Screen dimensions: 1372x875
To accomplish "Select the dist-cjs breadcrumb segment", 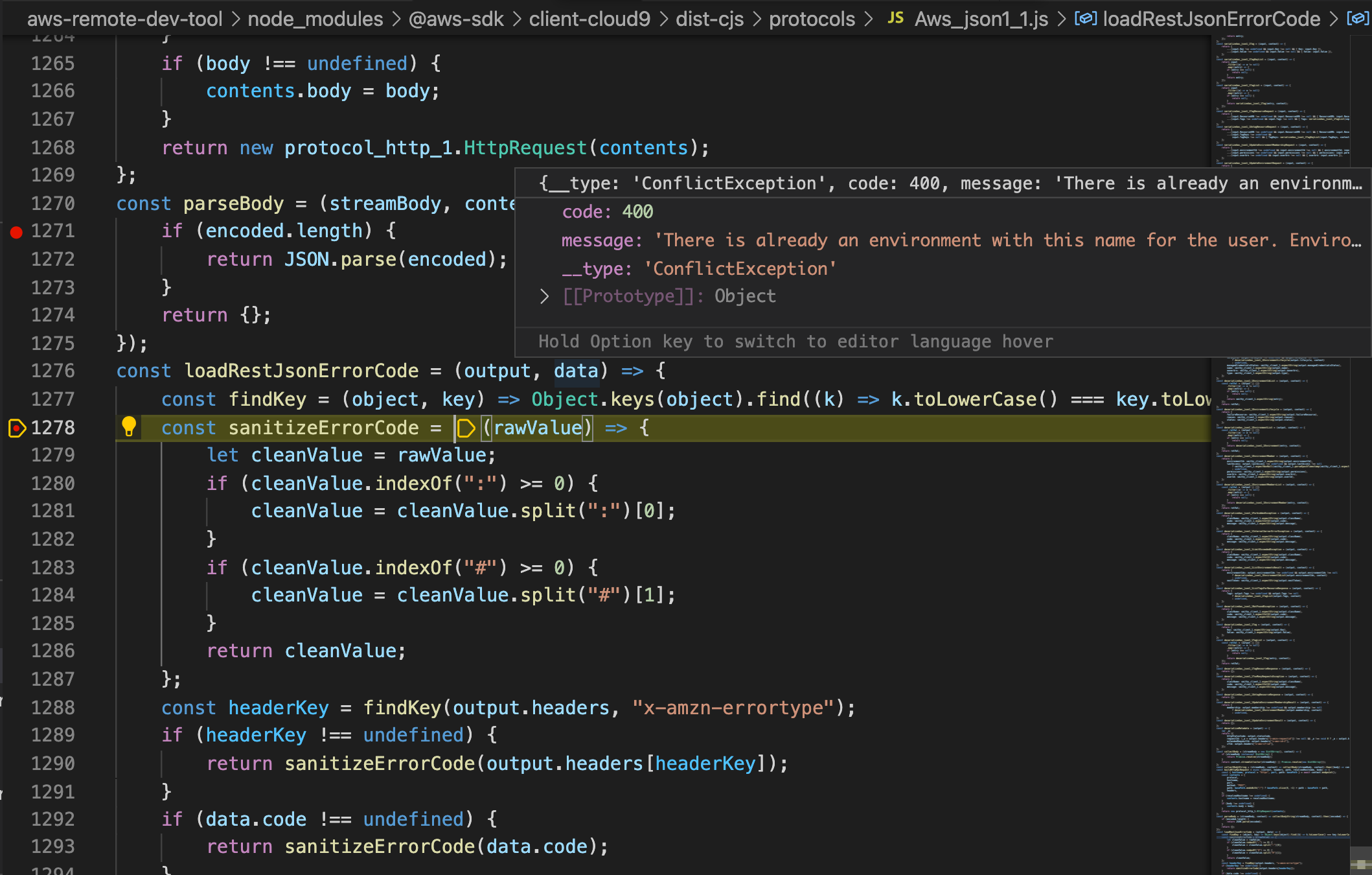I will (709, 19).
